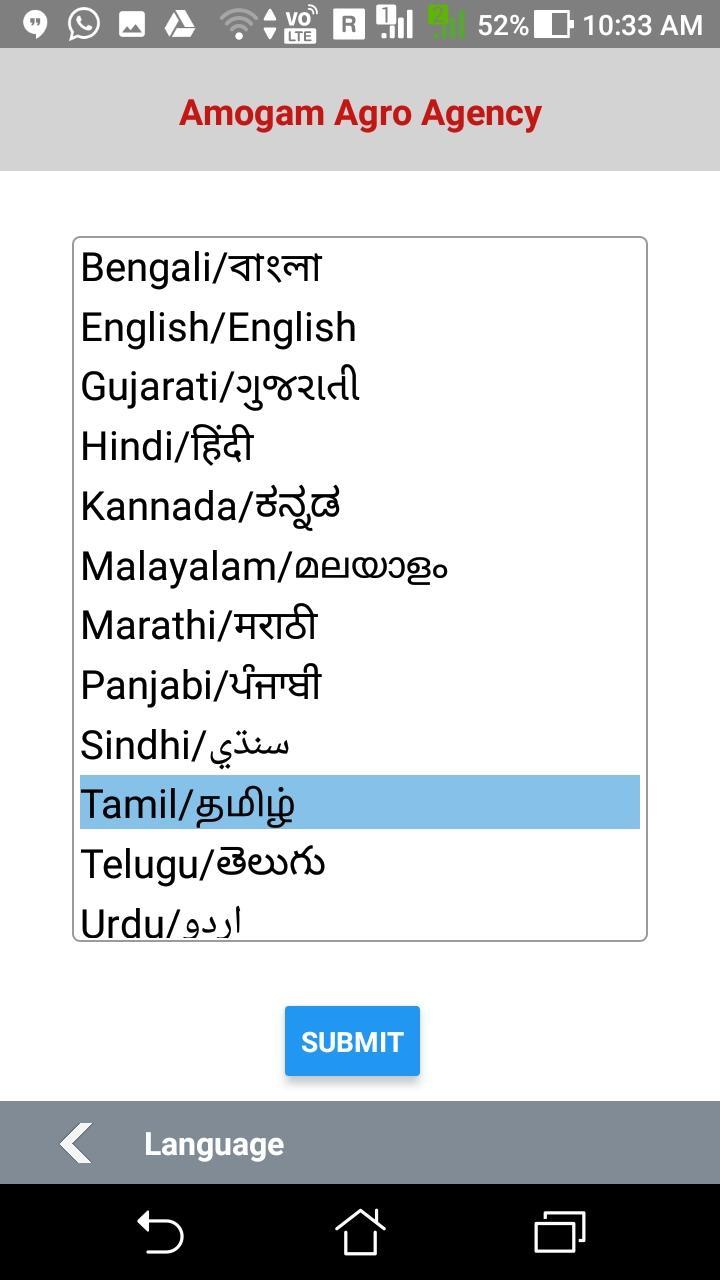Viewport: 720px width, 1280px height.
Task: Select the partially visible Urdu option
Action: 360,919
